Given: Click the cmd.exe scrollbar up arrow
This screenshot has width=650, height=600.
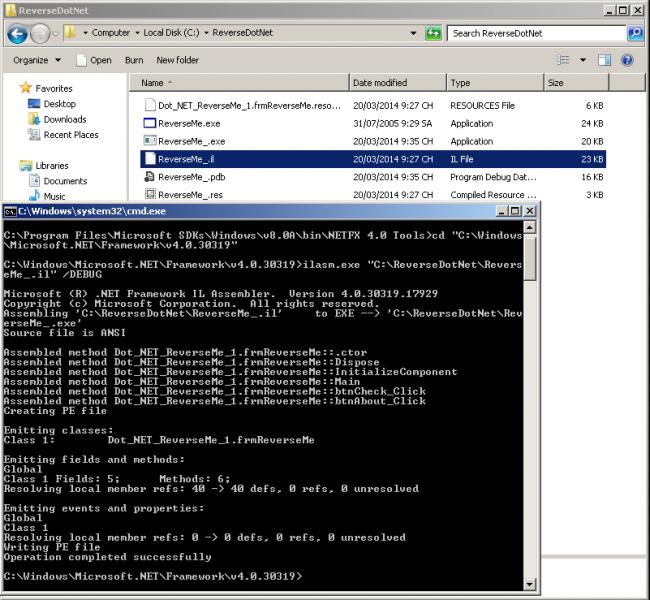Looking at the screenshot, I should pyautogui.click(x=529, y=227).
